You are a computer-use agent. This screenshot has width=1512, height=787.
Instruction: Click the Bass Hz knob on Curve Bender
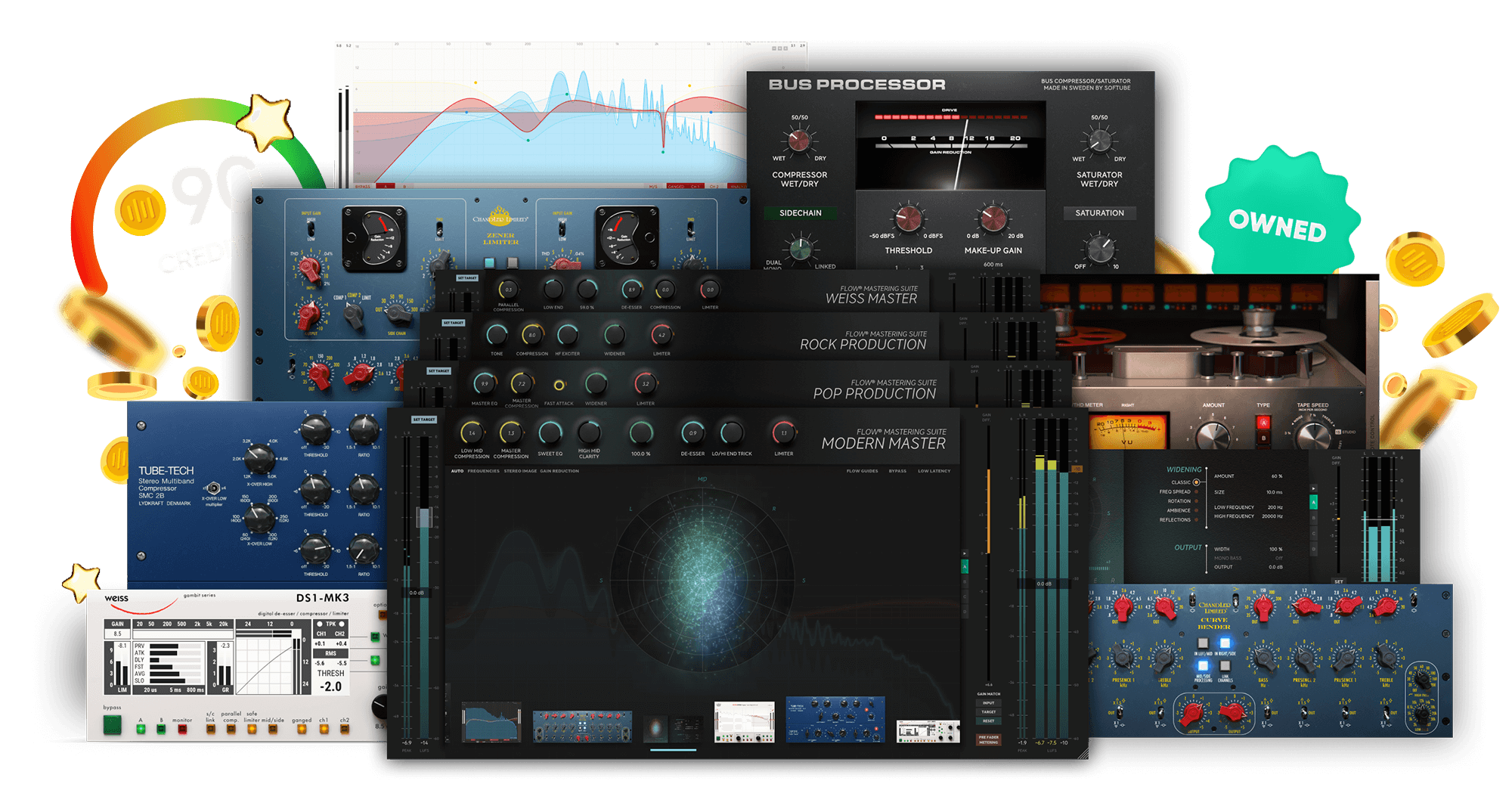tap(1263, 659)
